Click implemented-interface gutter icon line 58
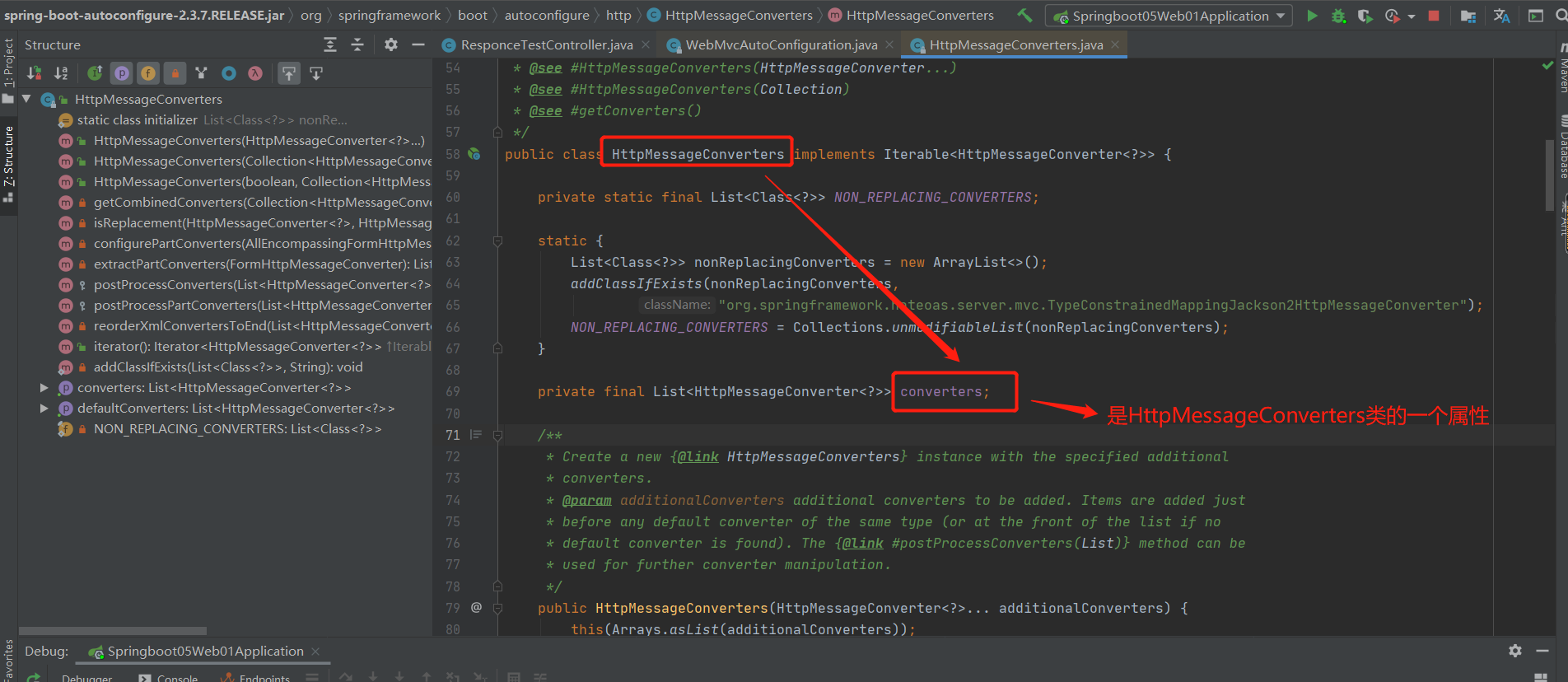 [x=474, y=153]
